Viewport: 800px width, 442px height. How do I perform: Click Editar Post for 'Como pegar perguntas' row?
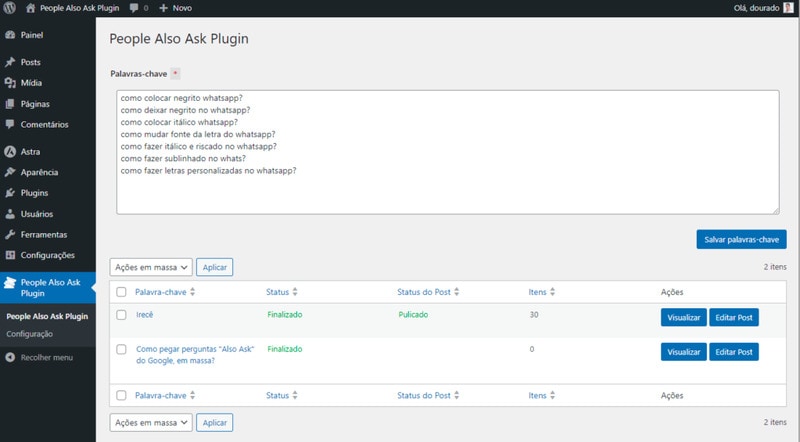734,352
